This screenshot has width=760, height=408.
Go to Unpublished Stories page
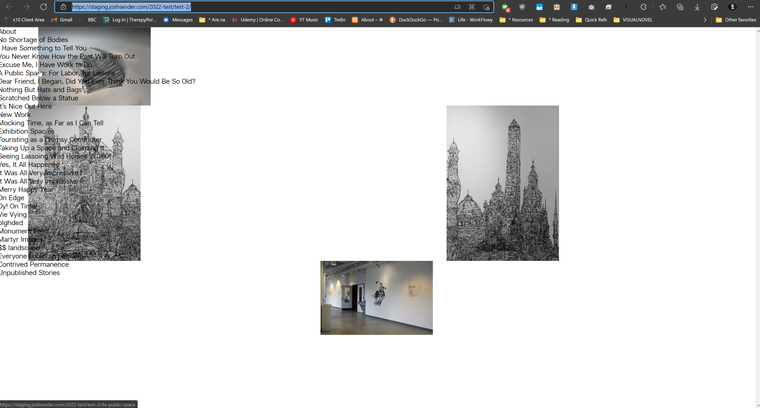click(x=30, y=272)
